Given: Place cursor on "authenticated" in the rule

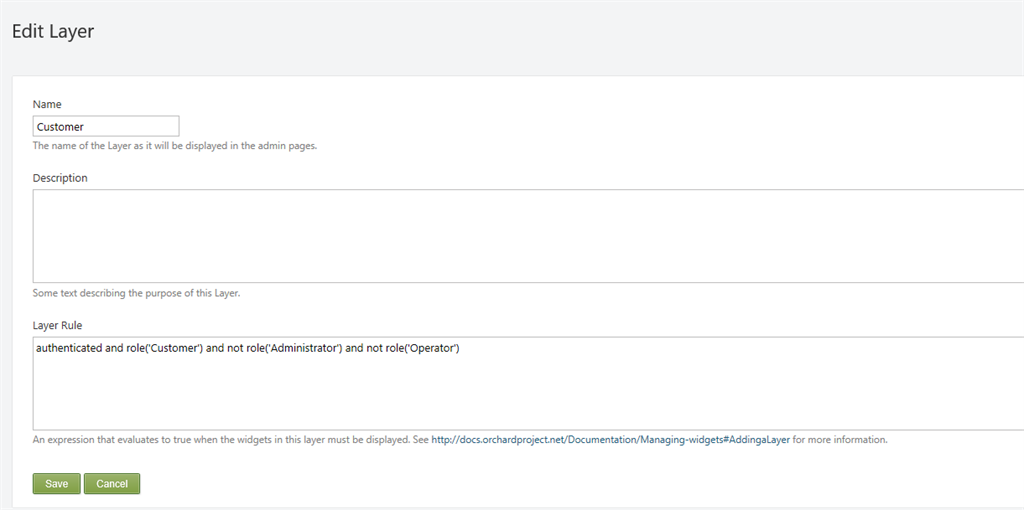Looking at the screenshot, I should click(x=69, y=348).
